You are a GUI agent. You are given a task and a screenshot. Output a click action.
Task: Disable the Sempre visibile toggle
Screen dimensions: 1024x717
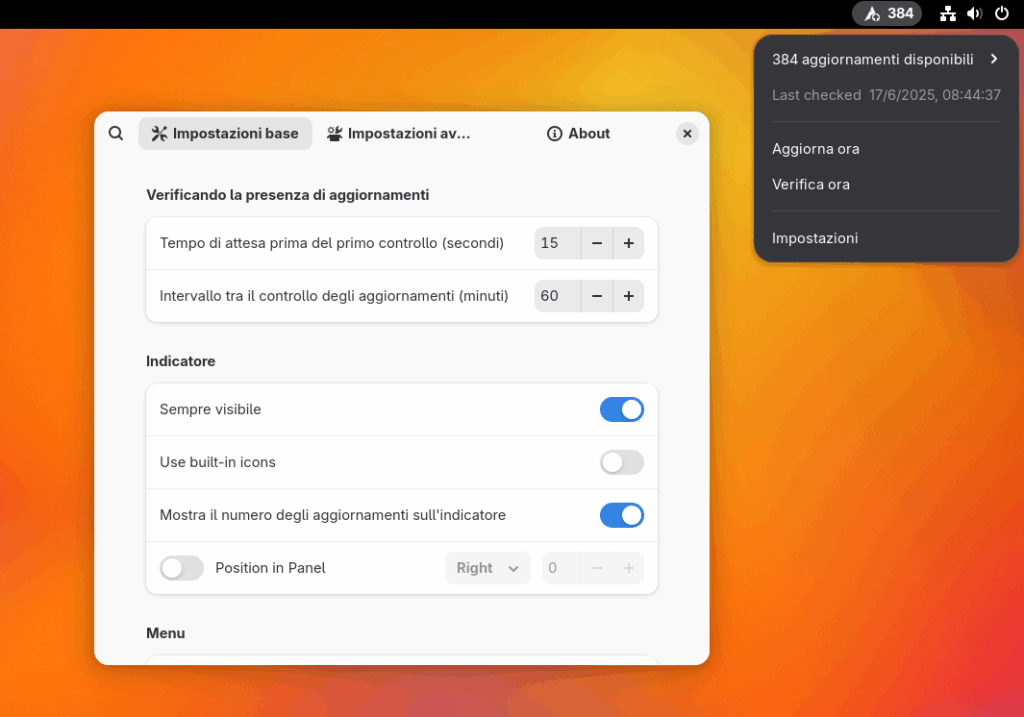(622, 409)
